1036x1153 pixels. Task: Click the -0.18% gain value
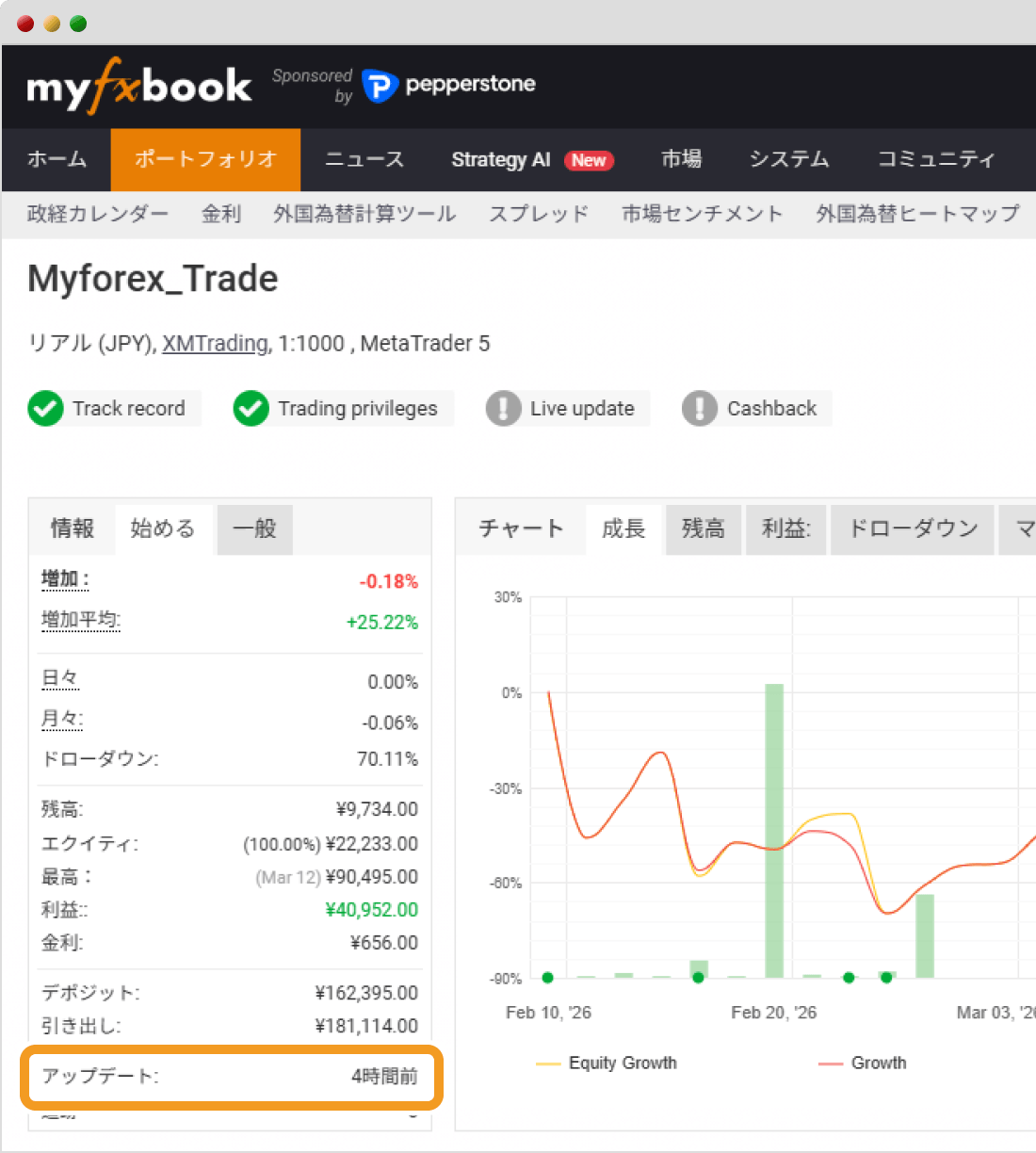click(389, 581)
